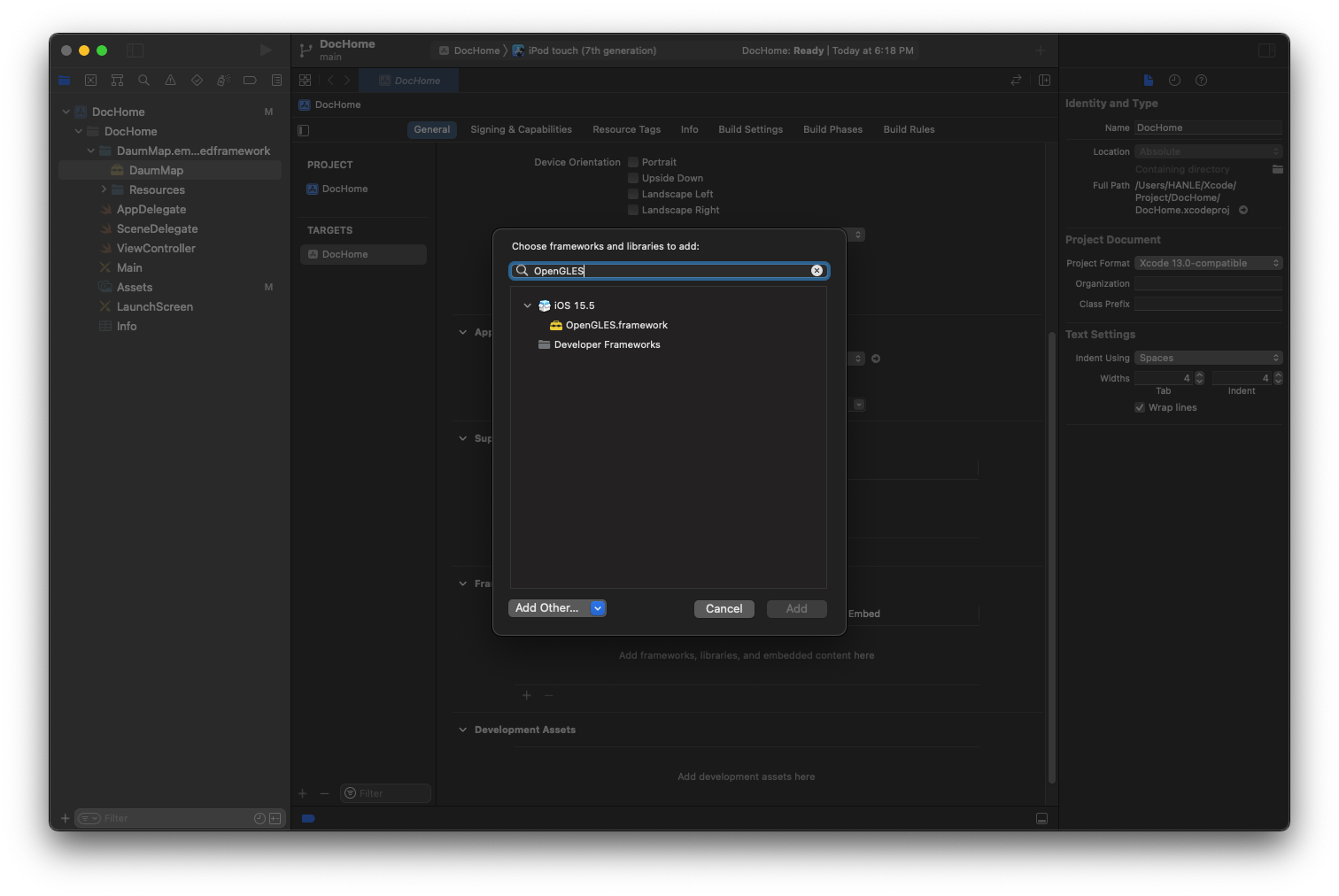1339x896 pixels.
Task: Open the Symbol navigator
Action: 117,81
